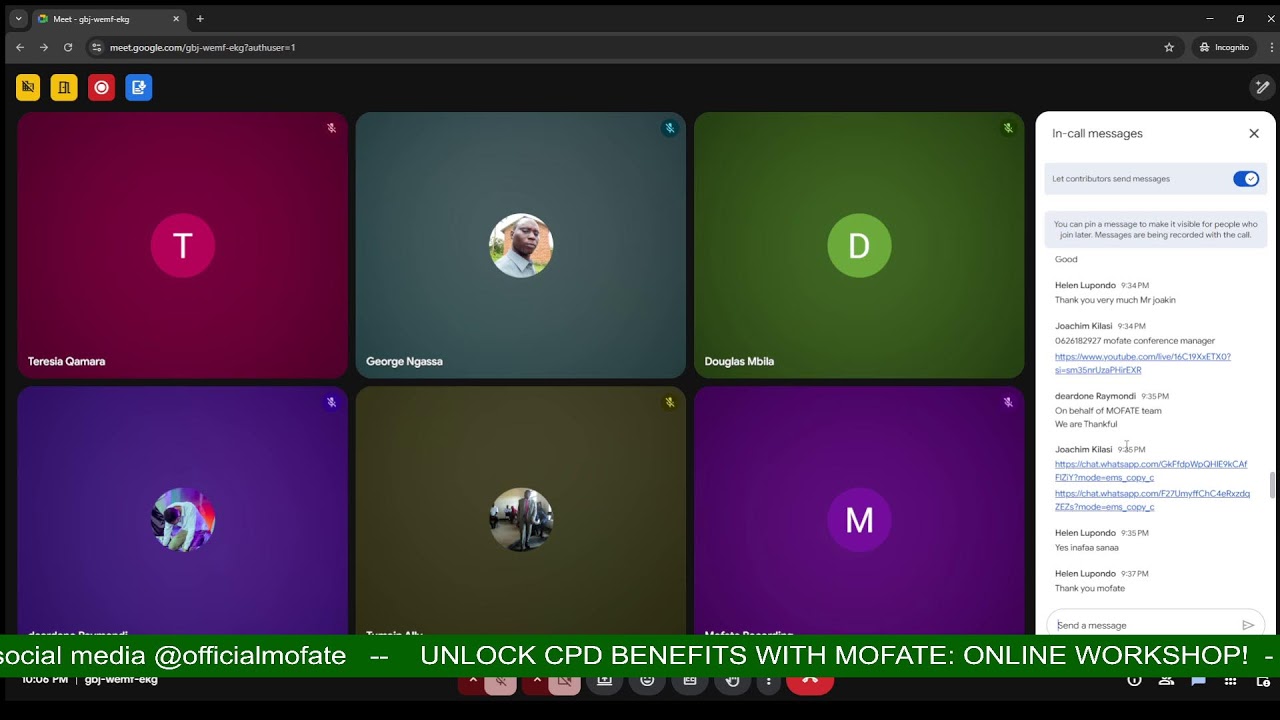Click deardone Raymondi tile's muted mic icon
1280x720 pixels.
tap(331, 402)
